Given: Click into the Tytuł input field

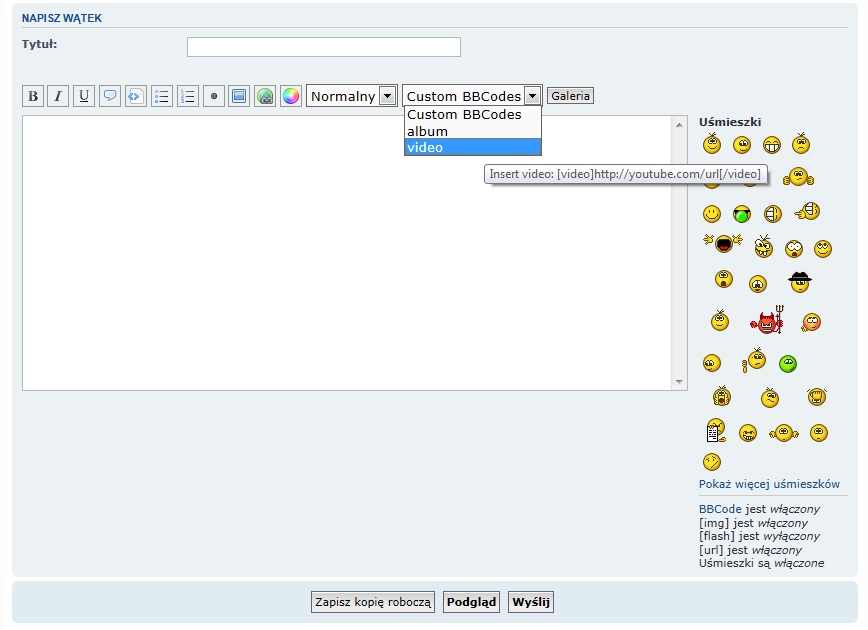Looking at the screenshot, I should (x=323, y=47).
